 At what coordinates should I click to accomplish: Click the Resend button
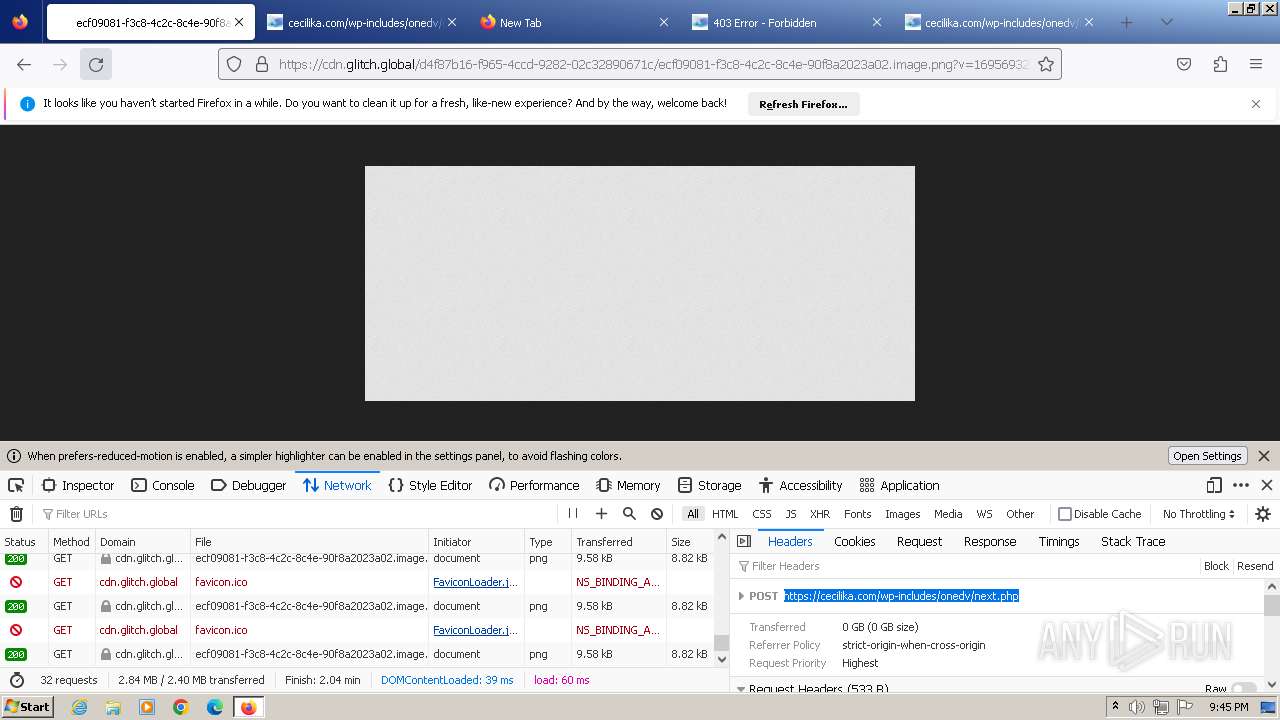[1255, 566]
